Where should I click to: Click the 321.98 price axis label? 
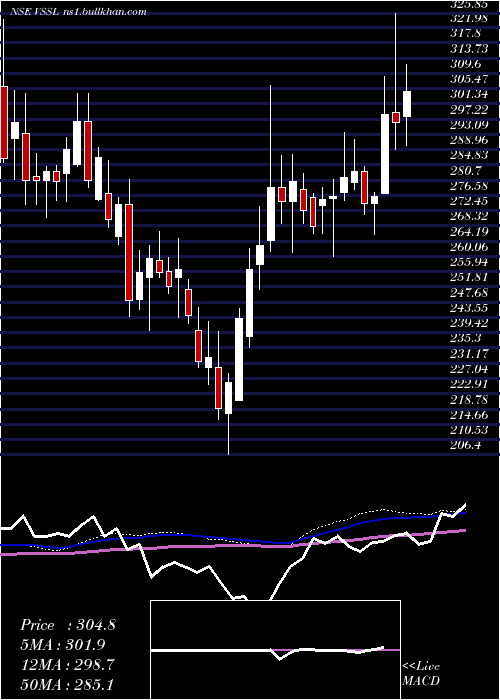click(x=468, y=18)
